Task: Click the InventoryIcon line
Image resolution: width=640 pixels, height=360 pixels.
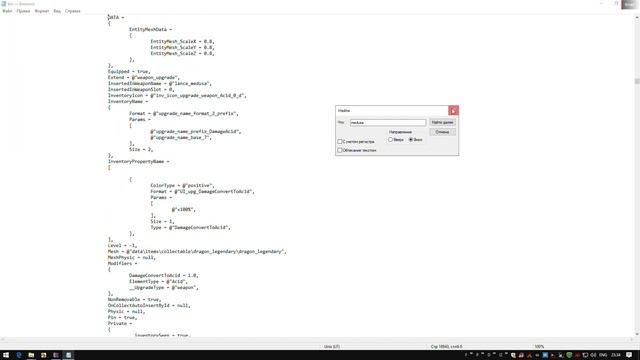Action: pyautogui.click(x=177, y=96)
